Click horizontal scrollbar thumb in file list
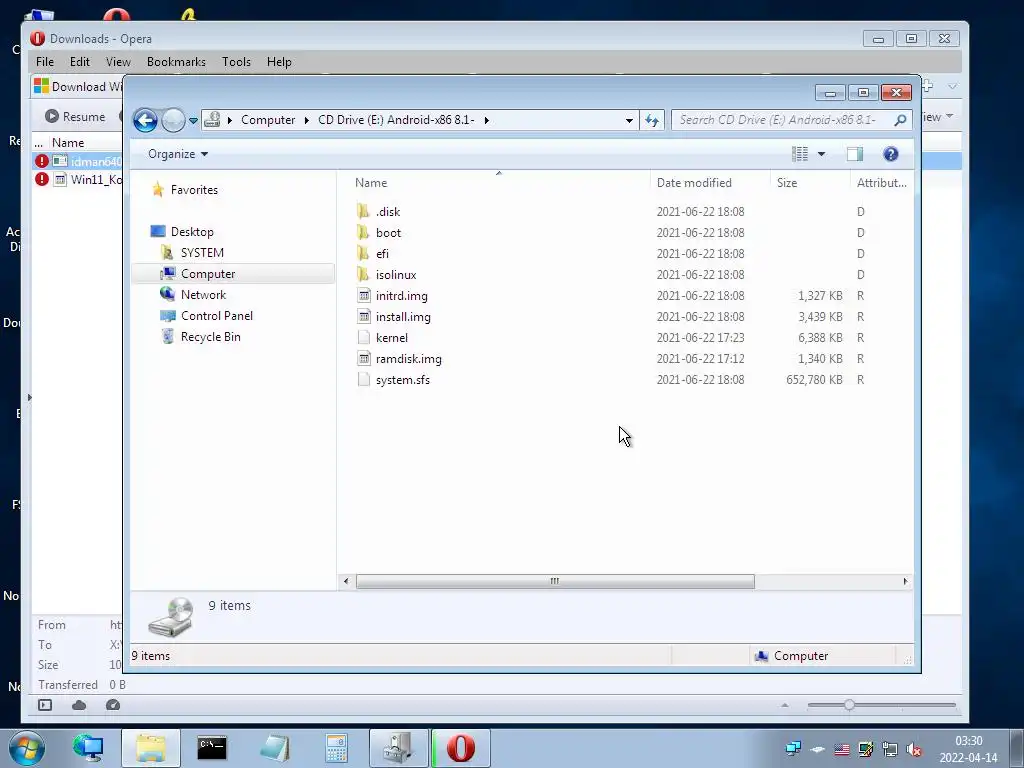The image size is (1024, 768). pos(555,581)
